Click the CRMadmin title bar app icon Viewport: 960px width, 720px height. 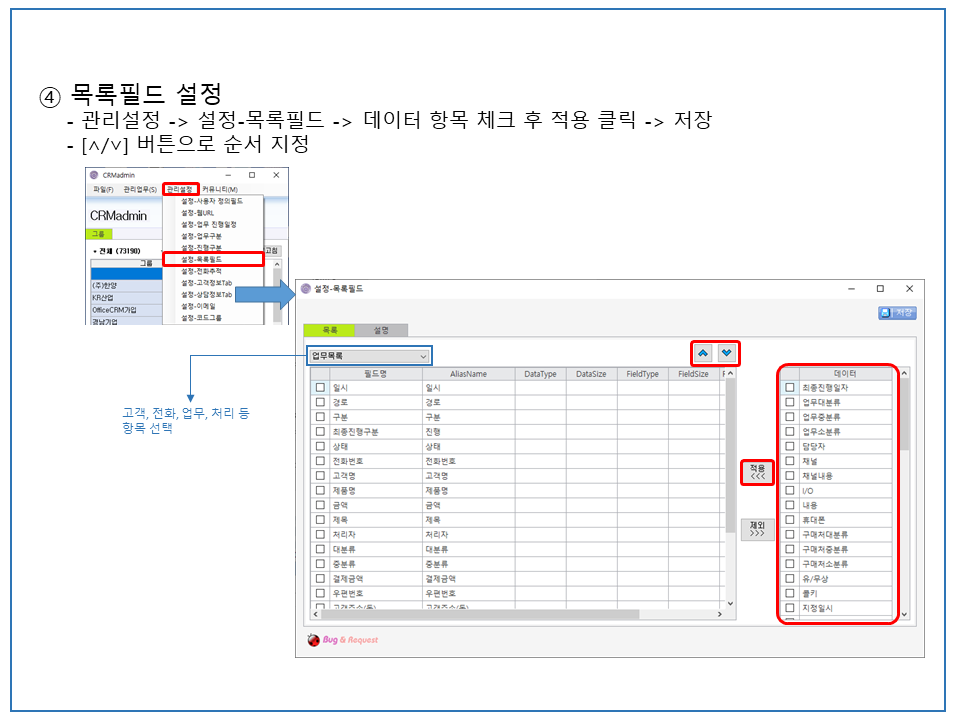pos(94,175)
